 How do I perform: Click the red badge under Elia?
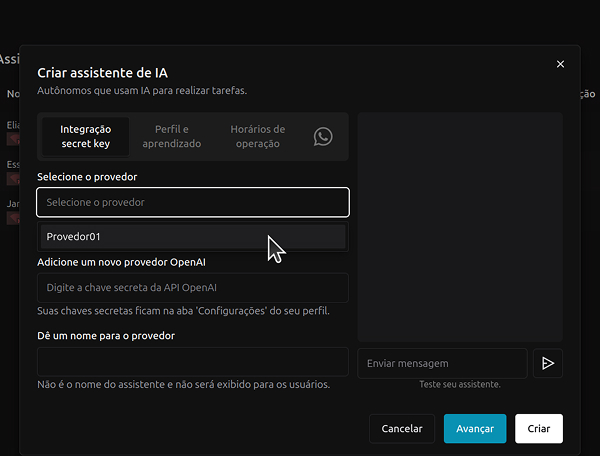(x=13, y=140)
